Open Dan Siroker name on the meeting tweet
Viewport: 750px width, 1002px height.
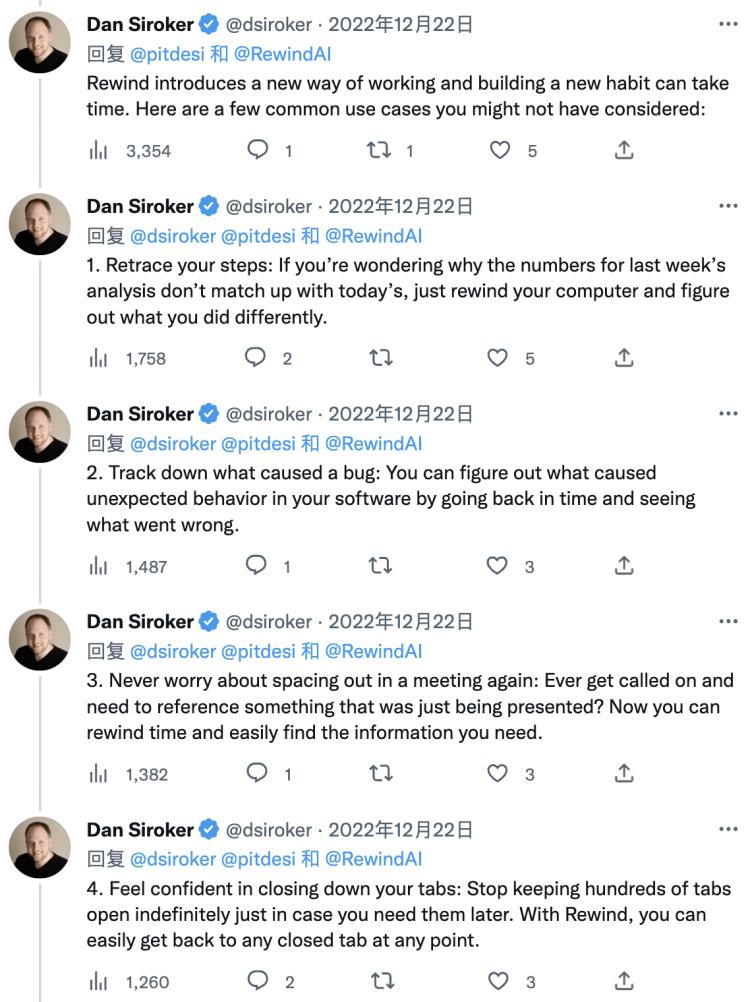(140, 622)
